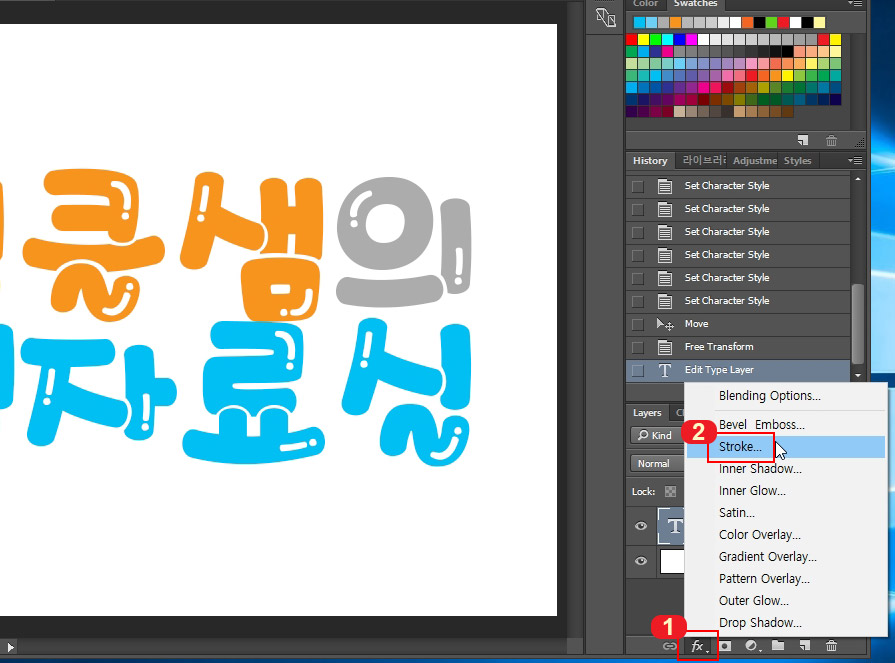
Task: Delete layer with Layers panel trash icon
Action: [832, 646]
